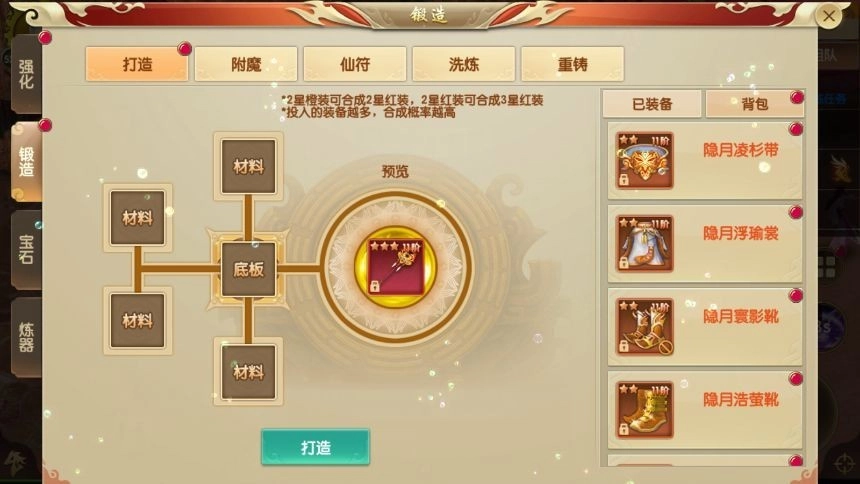The image size is (860, 484).
Task: Click the bottom 材料 material slot
Action: 248,372
